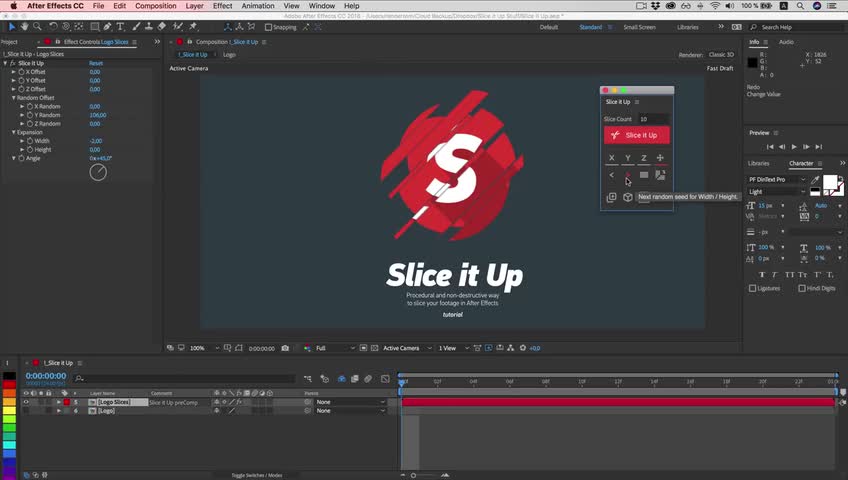
Task: Reset the Slice it Up effect
Action: click(96, 63)
